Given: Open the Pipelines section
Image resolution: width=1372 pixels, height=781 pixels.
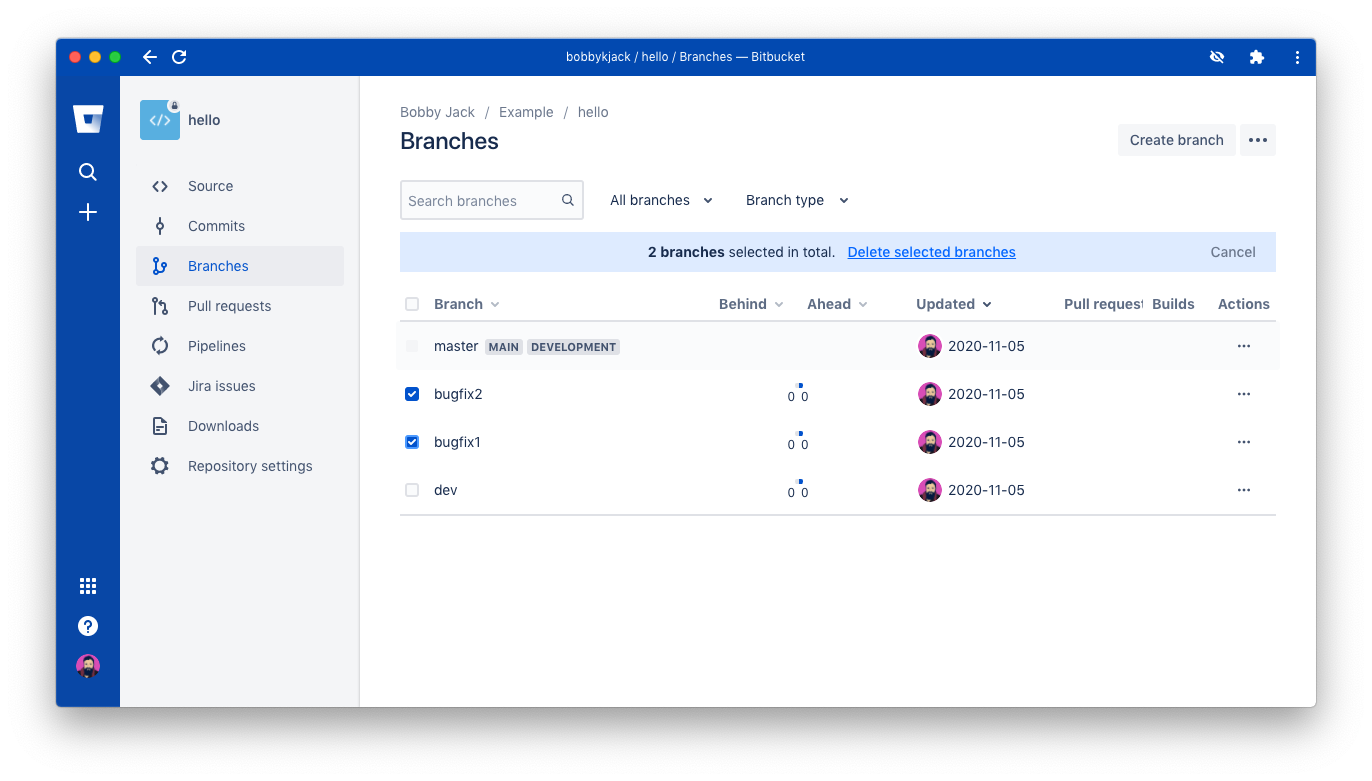Looking at the screenshot, I should point(217,345).
